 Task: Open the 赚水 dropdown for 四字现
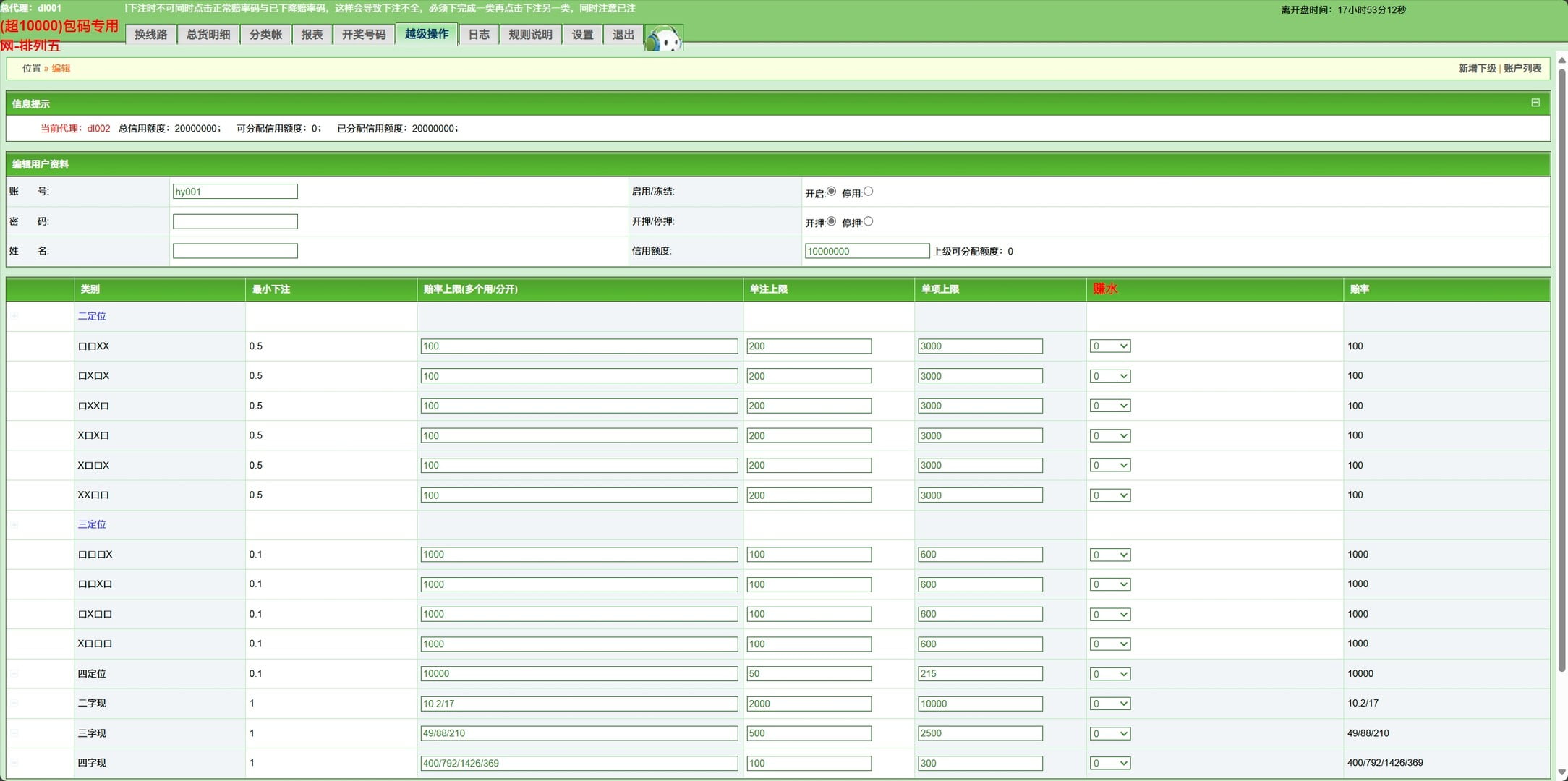1109,763
